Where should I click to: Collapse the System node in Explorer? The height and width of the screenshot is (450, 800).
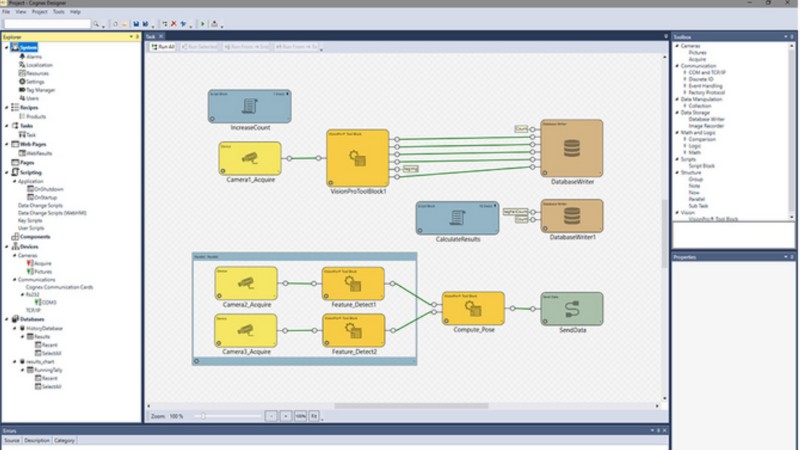7,47
